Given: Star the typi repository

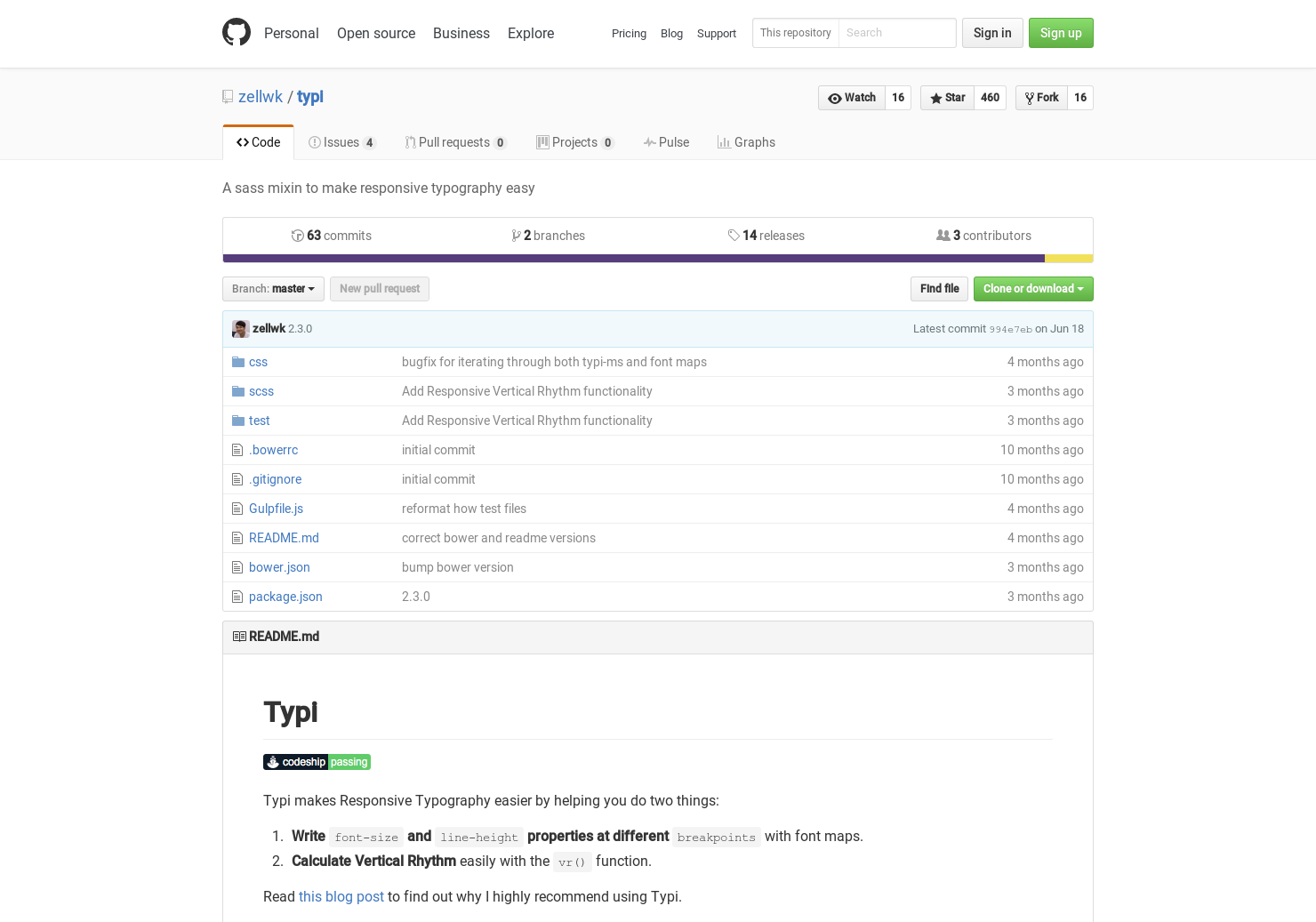Looking at the screenshot, I should pyautogui.click(x=948, y=98).
